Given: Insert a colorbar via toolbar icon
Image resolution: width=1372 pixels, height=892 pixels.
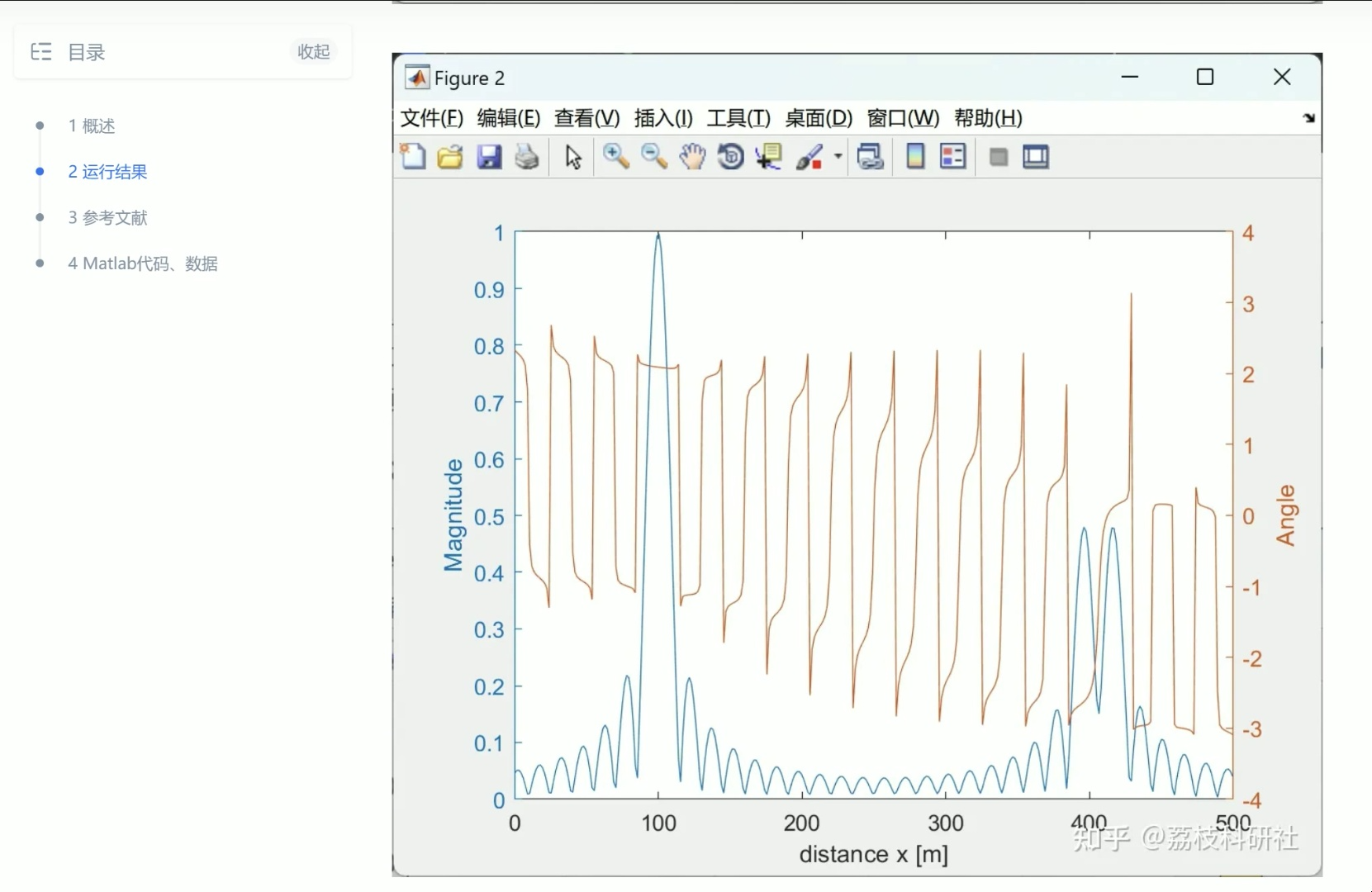Looking at the screenshot, I should [915, 156].
